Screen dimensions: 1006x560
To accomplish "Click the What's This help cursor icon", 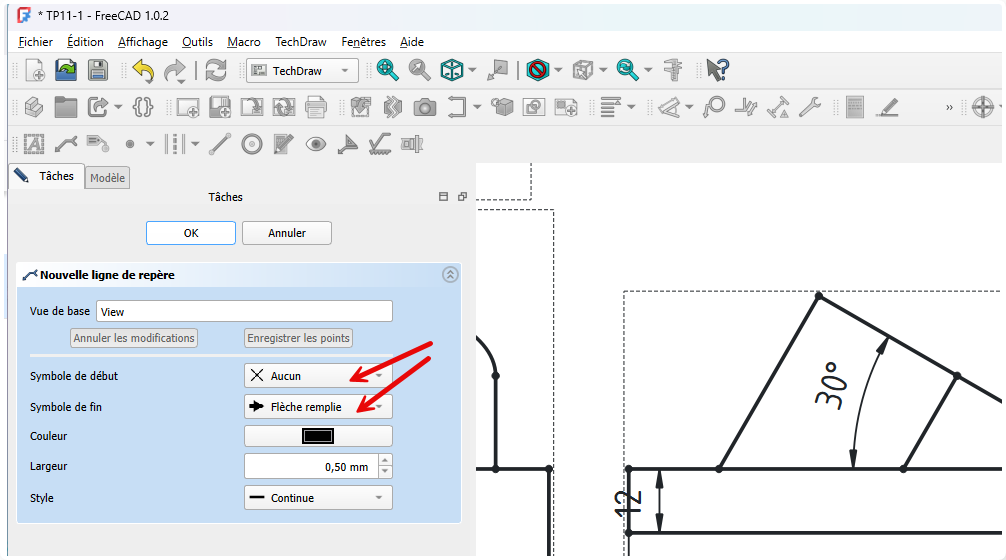I will click(x=717, y=70).
